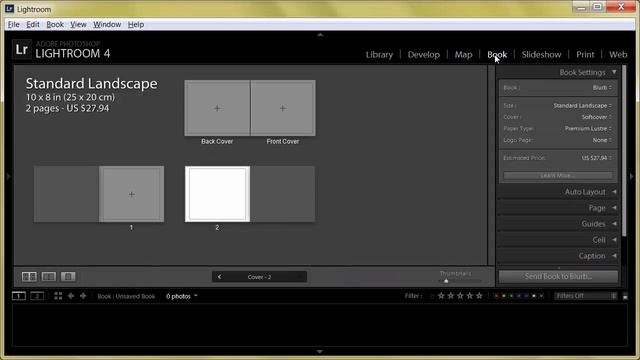Open Grid view from filmstrip bar
This screenshot has width=640, height=360.
[58, 296]
